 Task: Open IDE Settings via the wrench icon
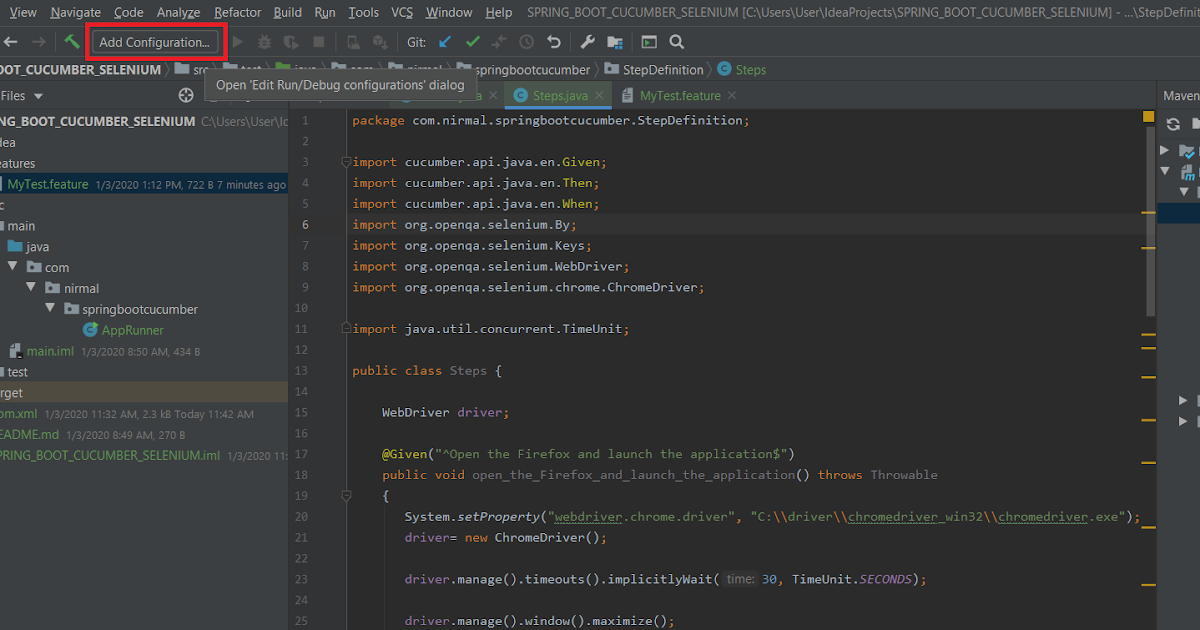pos(588,42)
